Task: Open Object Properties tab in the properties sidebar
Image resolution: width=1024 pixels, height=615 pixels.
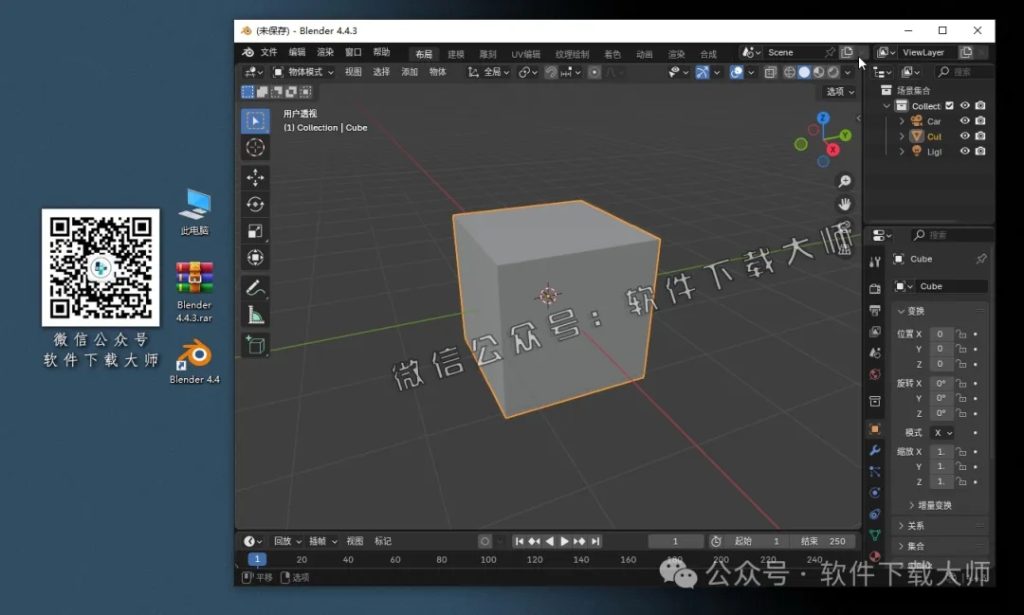Action: point(875,428)
